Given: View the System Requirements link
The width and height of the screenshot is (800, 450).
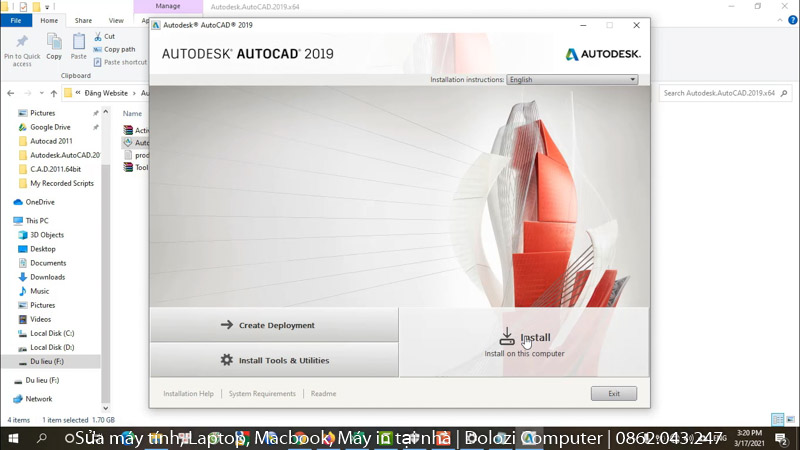Looking at the screenshot, I should click(x=262, y=393).
